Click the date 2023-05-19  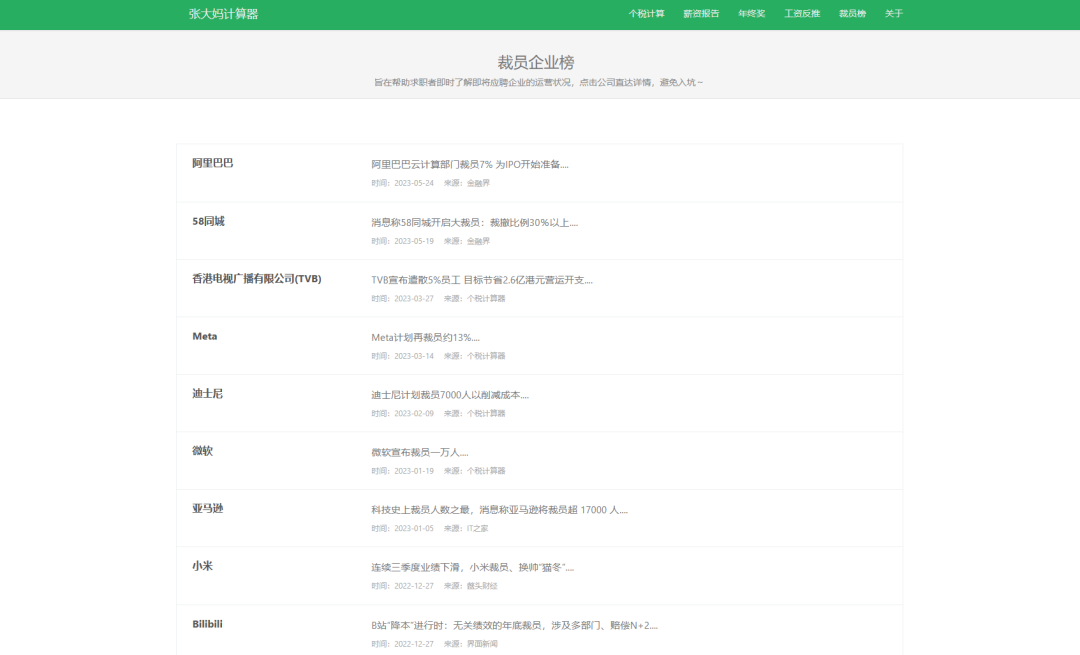pyautogui.click(x=414, y=241)
